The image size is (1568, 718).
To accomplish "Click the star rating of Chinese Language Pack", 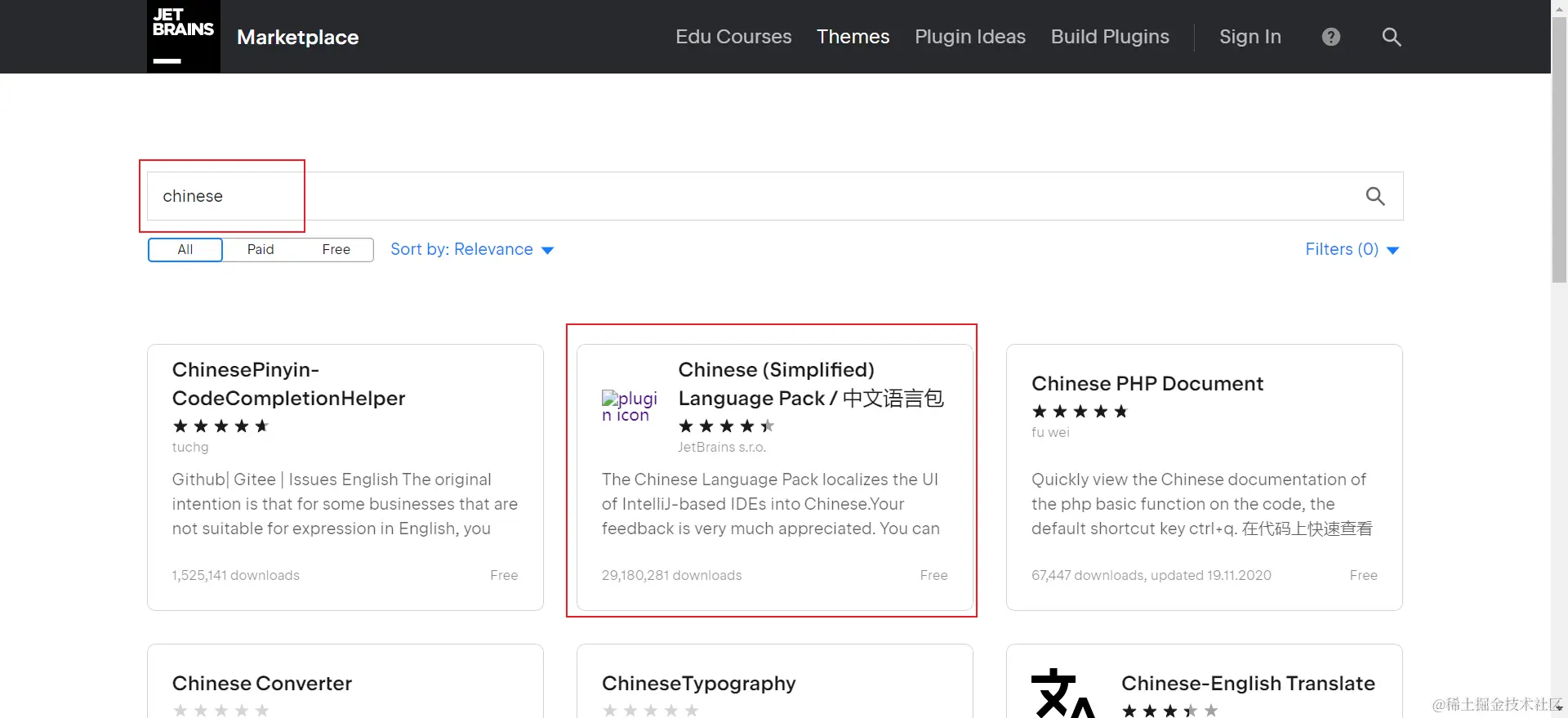I will pos(726,426).
